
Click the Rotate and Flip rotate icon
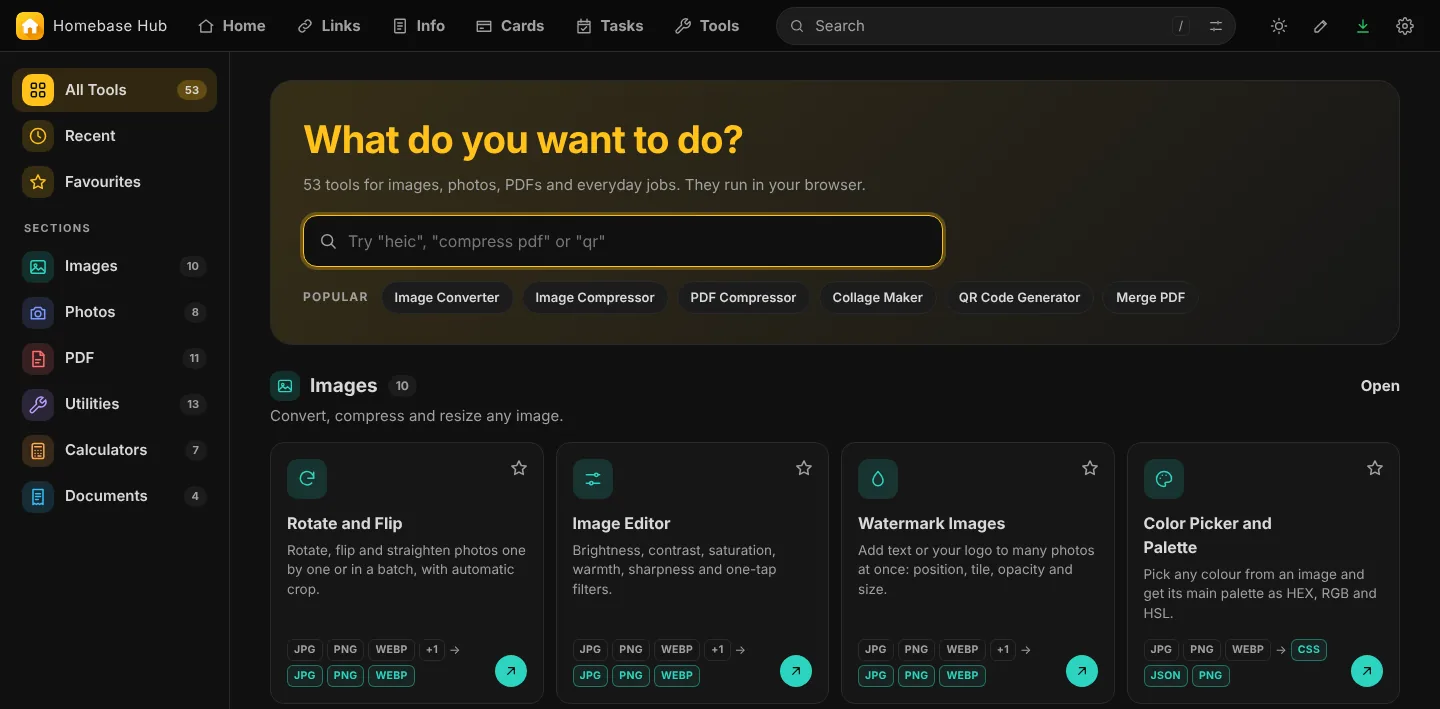pos(307,479)
